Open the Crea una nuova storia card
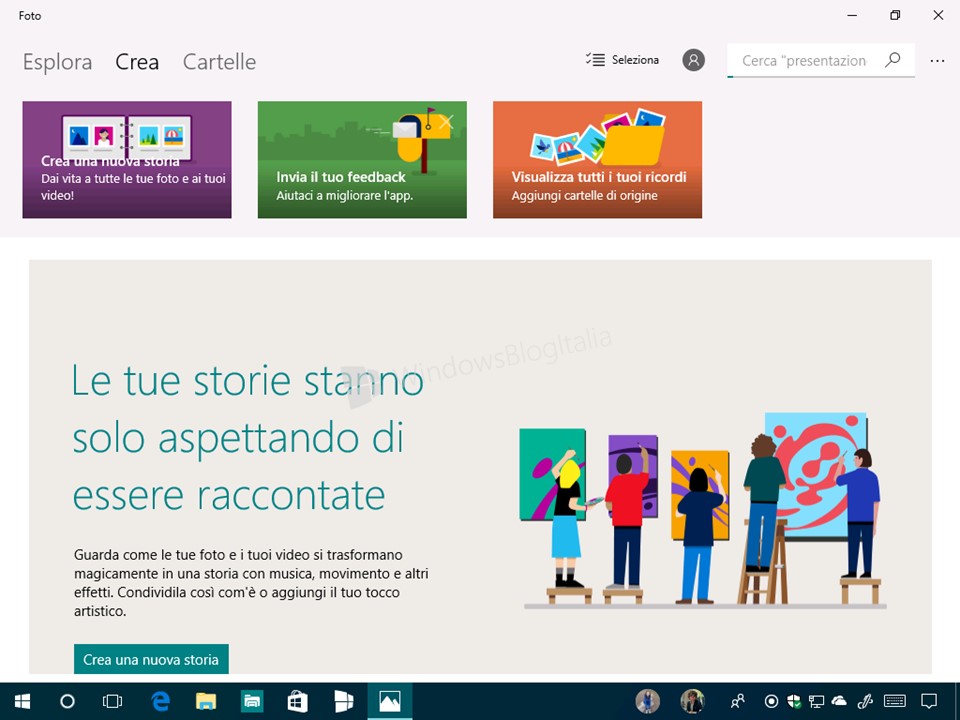 pyautogui.click(x=127, y=160)
